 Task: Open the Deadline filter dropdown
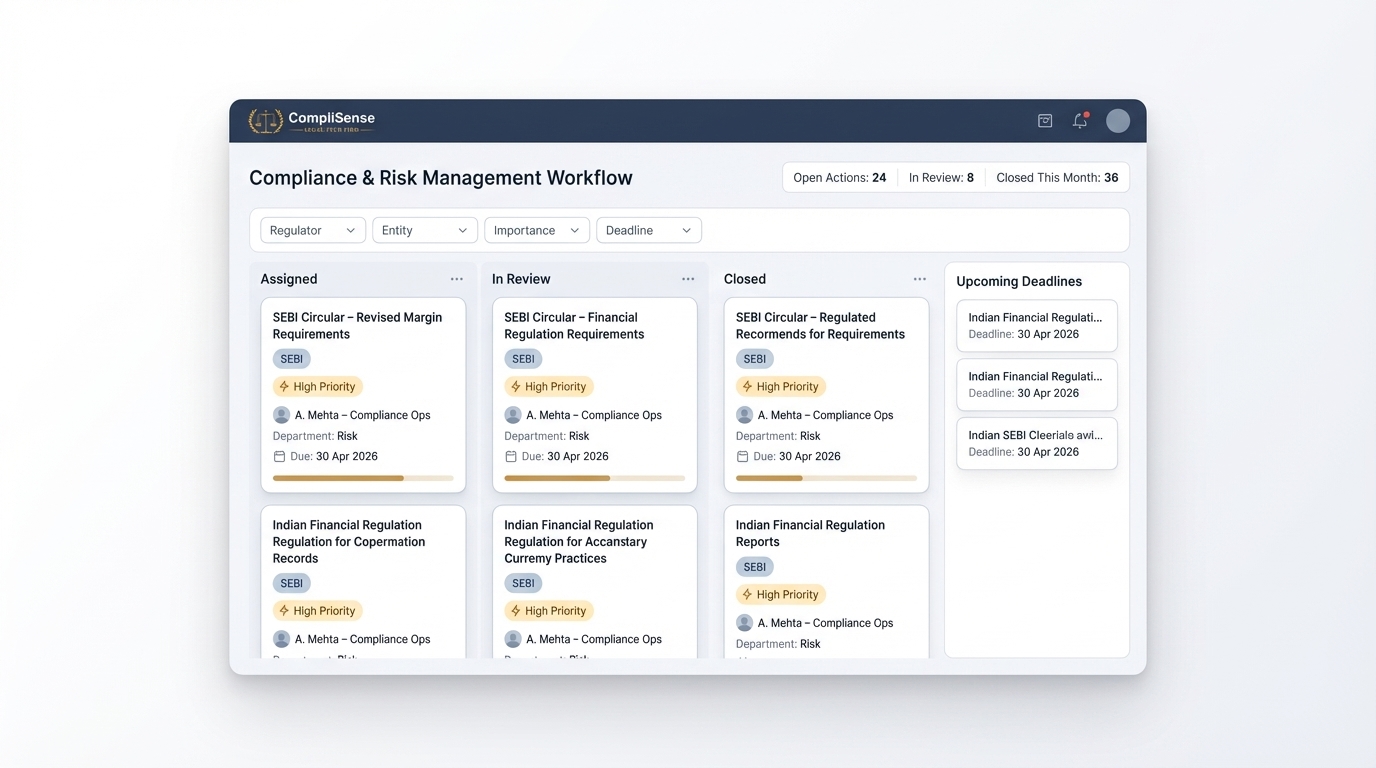coord(649,230)
